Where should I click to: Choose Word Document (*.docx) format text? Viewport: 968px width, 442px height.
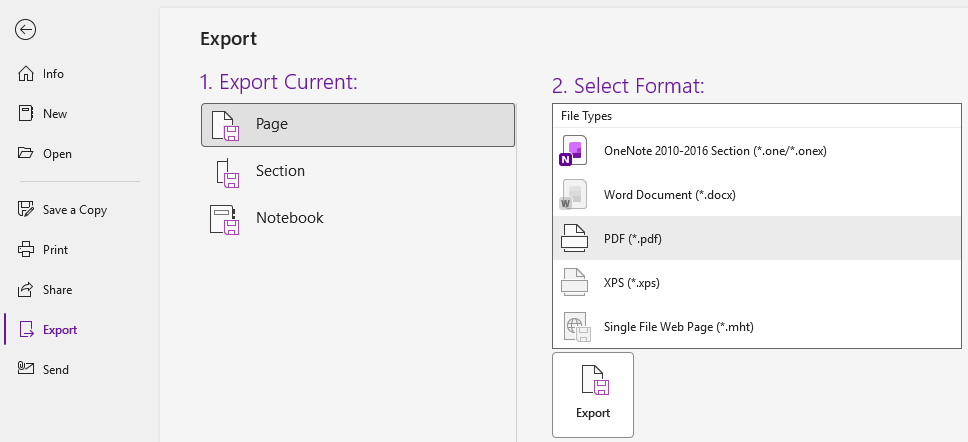670,195
